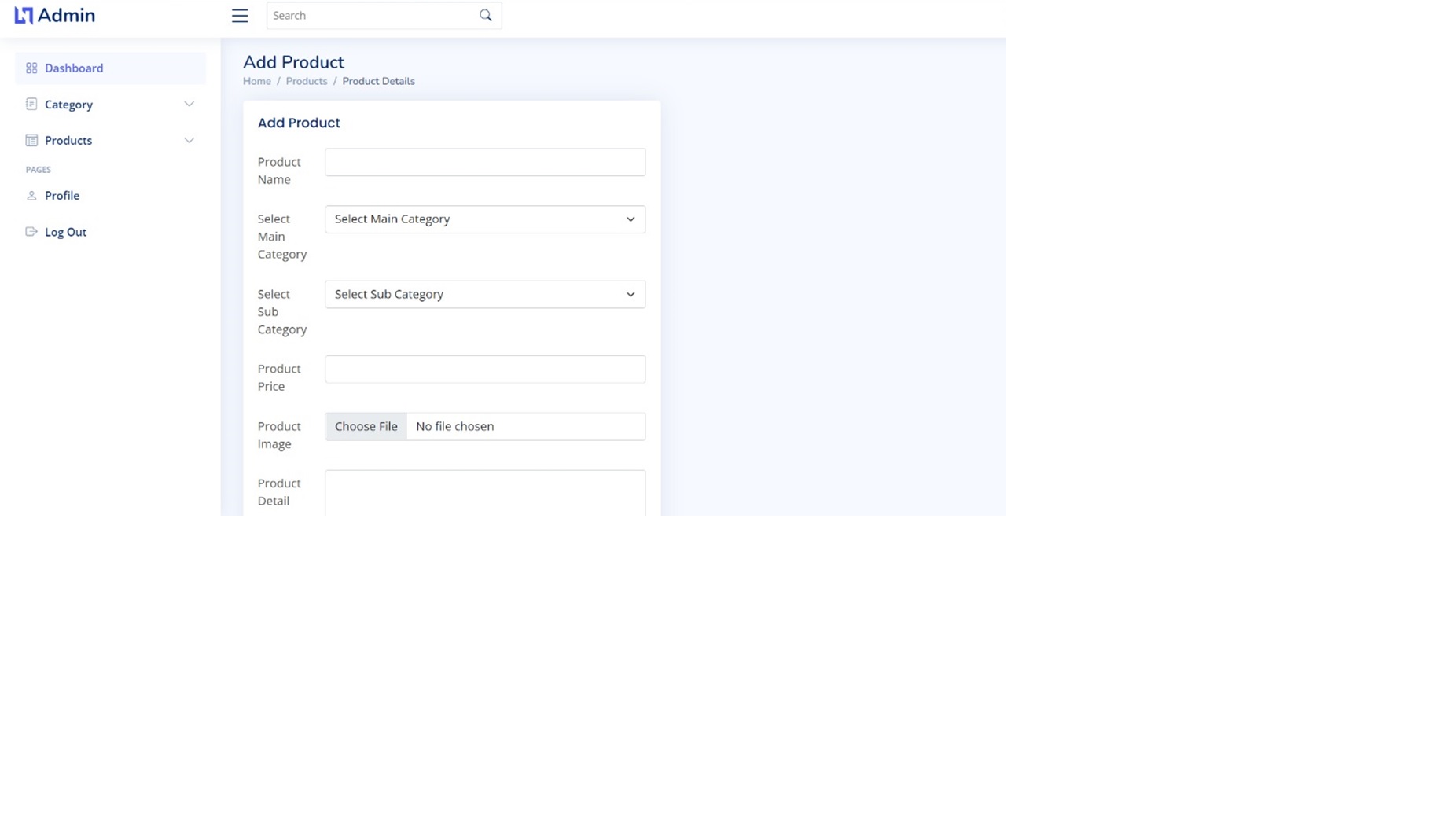The width and height of the screenshot is (1456, 816).
Task: Click the 'Select Sub Category' field label
Action: pyautogui.click(x=282, y=311)
